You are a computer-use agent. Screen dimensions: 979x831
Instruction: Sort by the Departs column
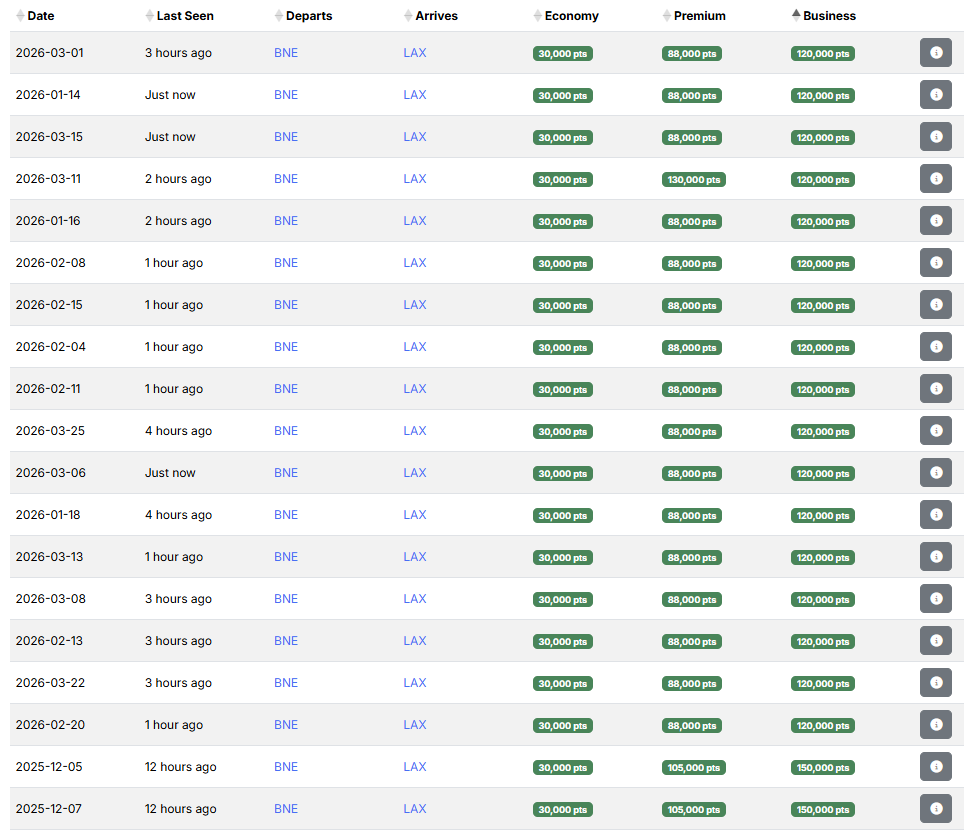[x=308, y=16]
